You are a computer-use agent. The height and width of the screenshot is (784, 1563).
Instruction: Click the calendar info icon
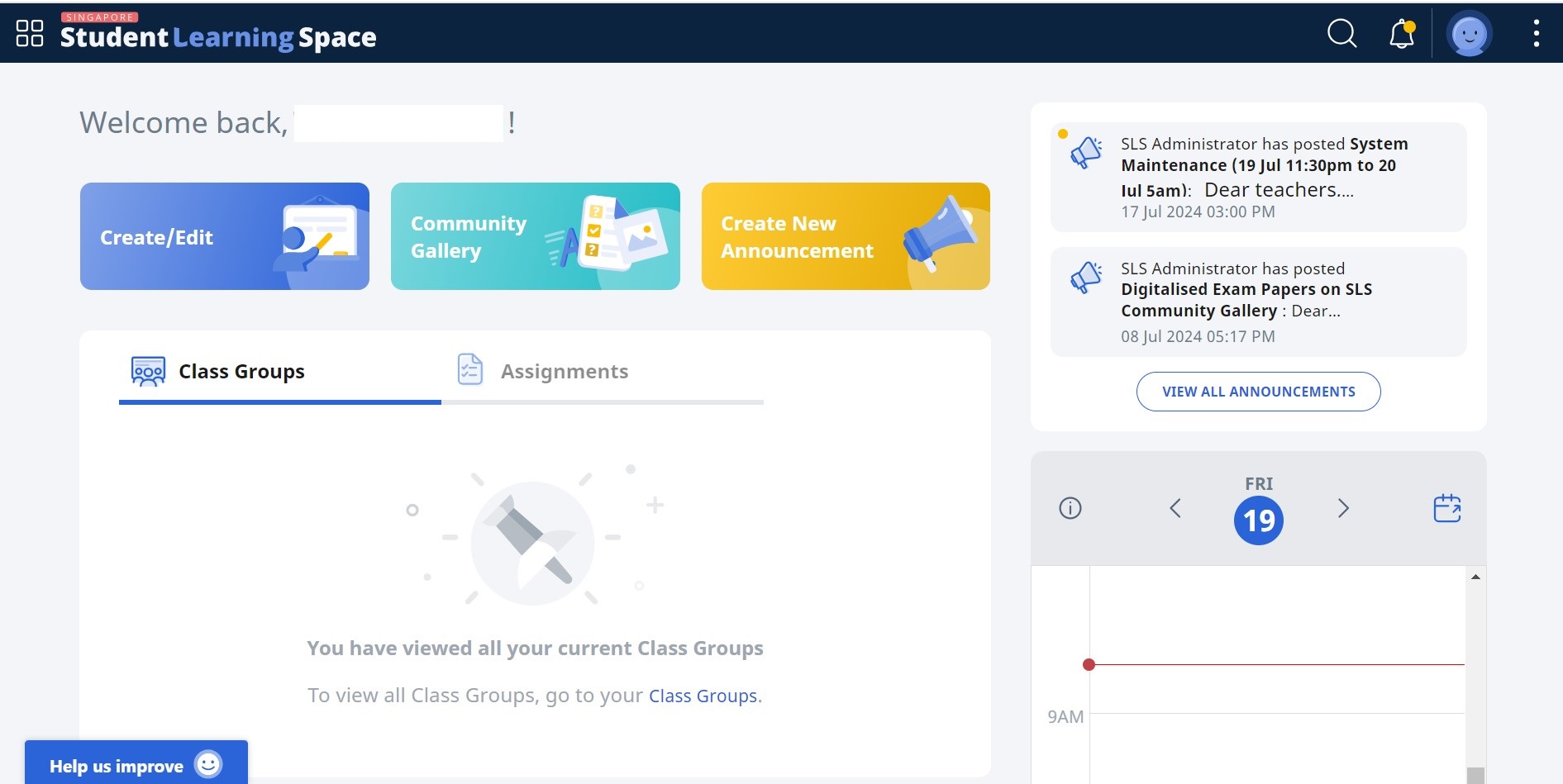(x=1070, y=508)
